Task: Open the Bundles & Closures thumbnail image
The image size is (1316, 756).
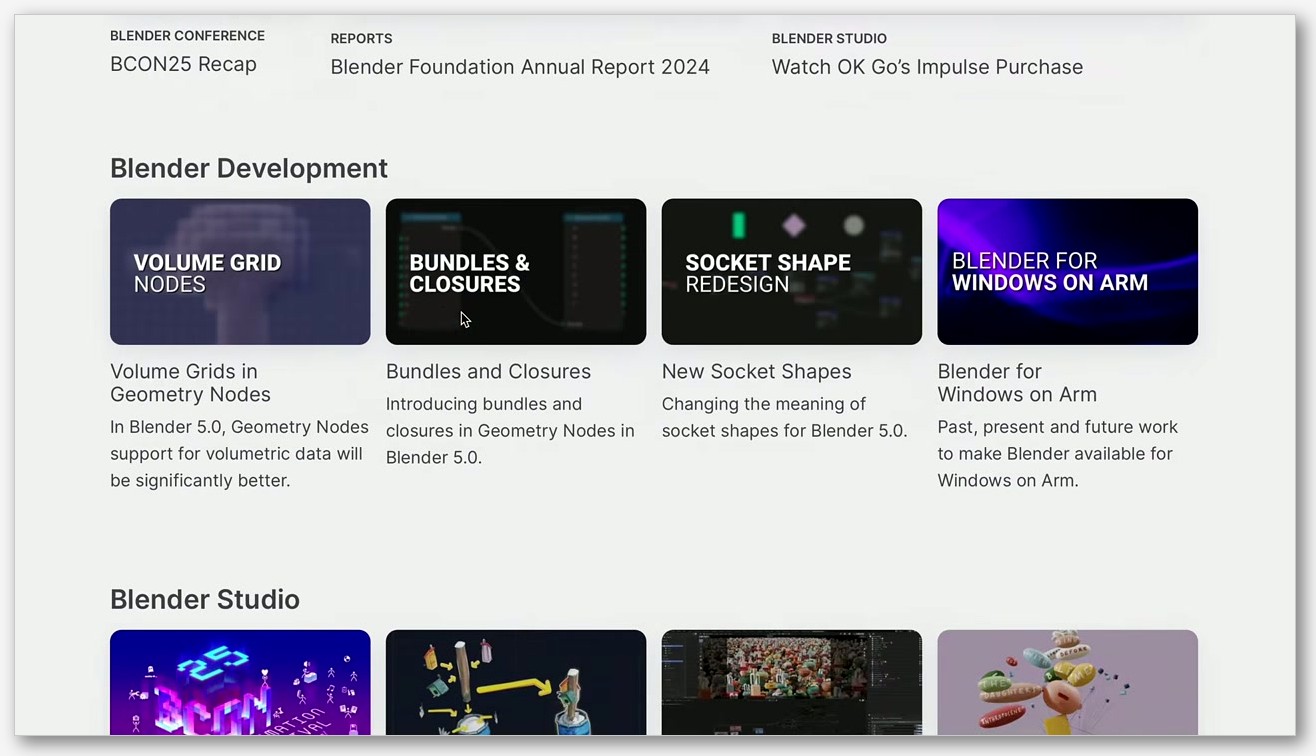Action: point(516,272)
